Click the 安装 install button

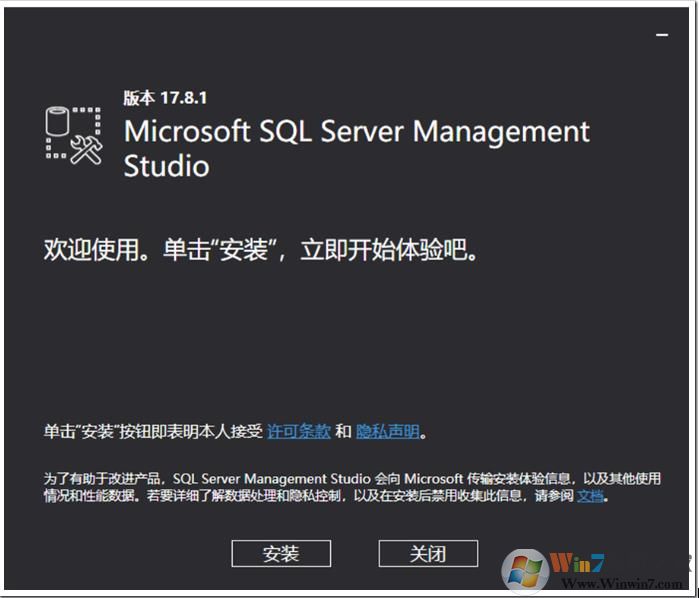pos(281,553)
